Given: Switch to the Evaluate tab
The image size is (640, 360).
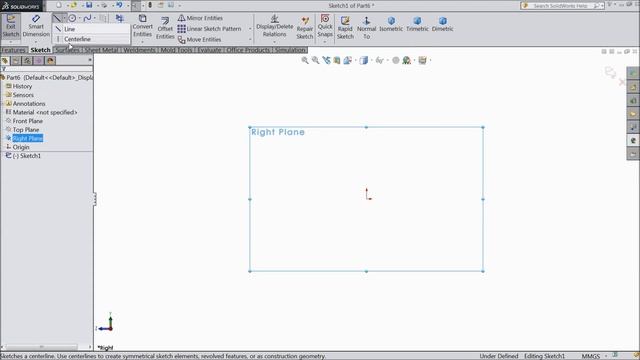Looking at the screenshot, I should (209, 50).
